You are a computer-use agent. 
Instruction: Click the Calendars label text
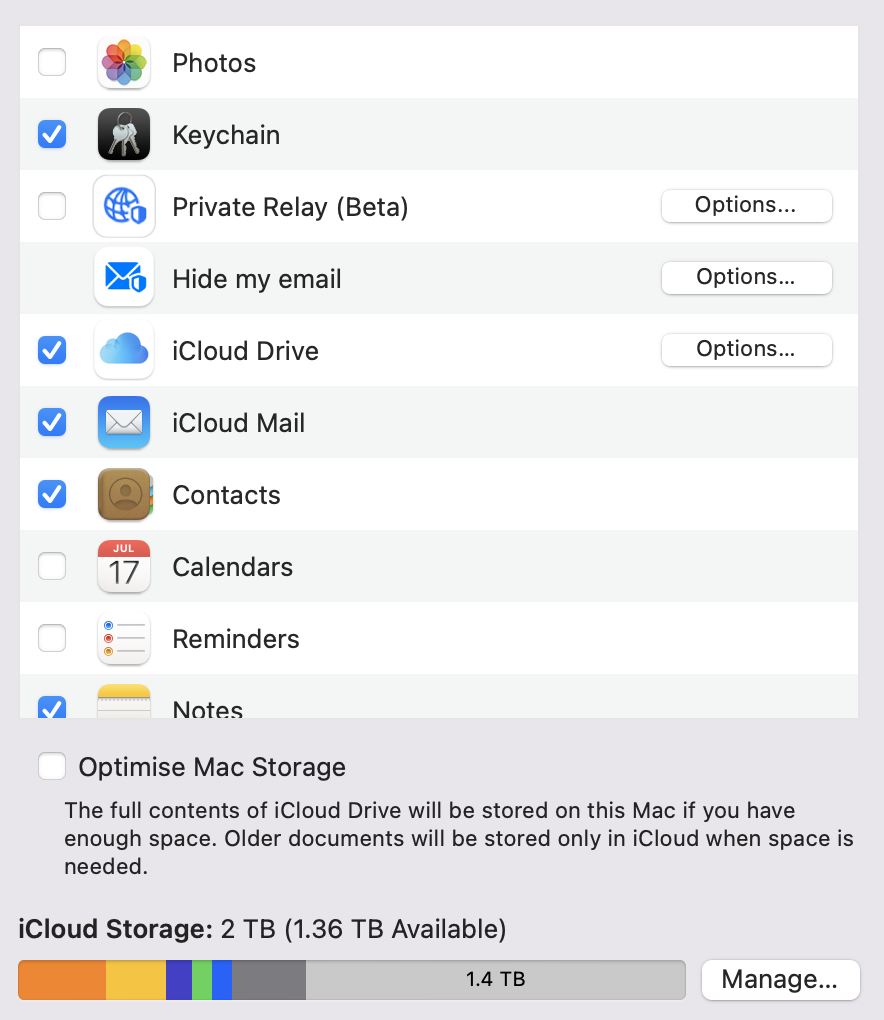[x=232, y=567]
